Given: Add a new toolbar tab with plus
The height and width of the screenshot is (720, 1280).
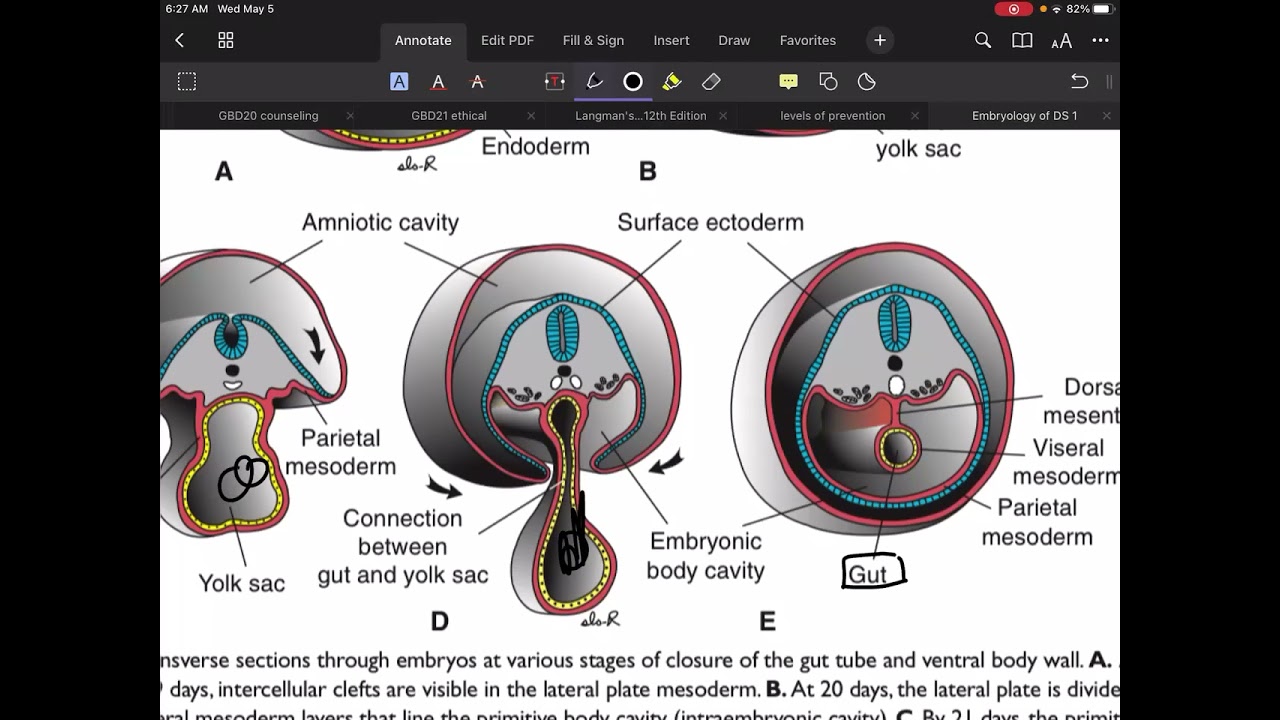Looking at the screenshot, I should (880, 40).
